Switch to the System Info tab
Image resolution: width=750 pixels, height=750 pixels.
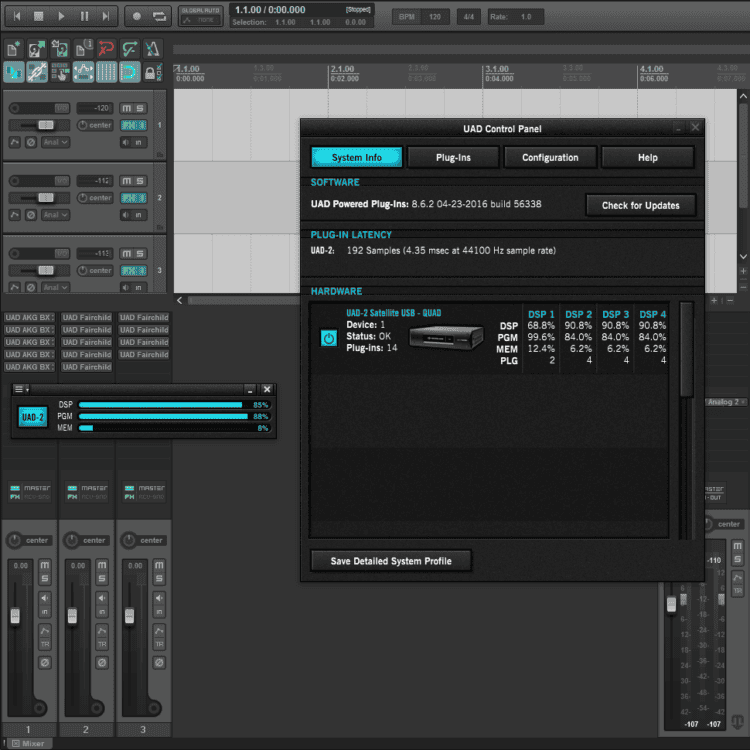click(x=356, y=157)
